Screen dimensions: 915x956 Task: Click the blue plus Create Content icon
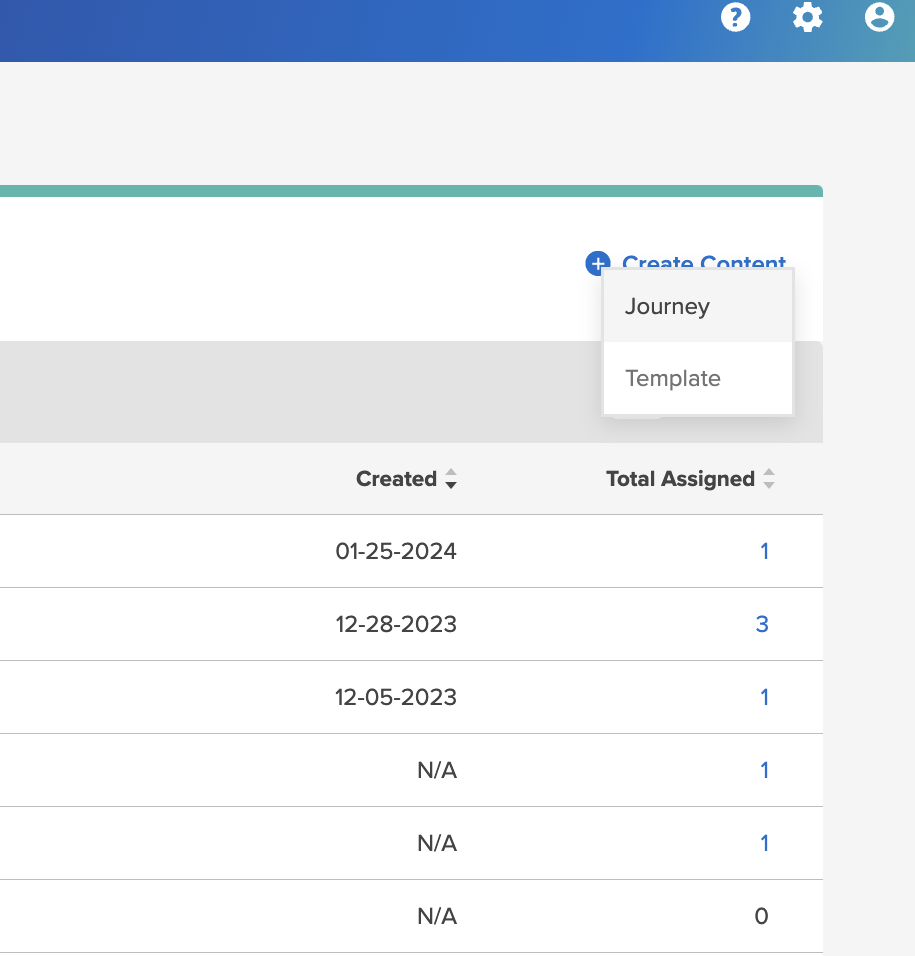tap(597, 263)
